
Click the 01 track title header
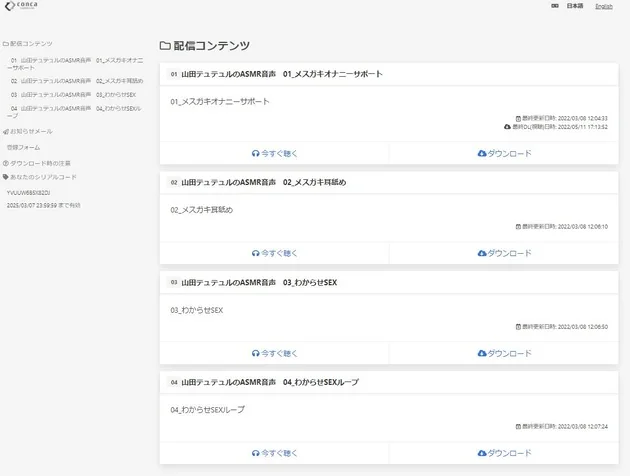tap(282, 74)
